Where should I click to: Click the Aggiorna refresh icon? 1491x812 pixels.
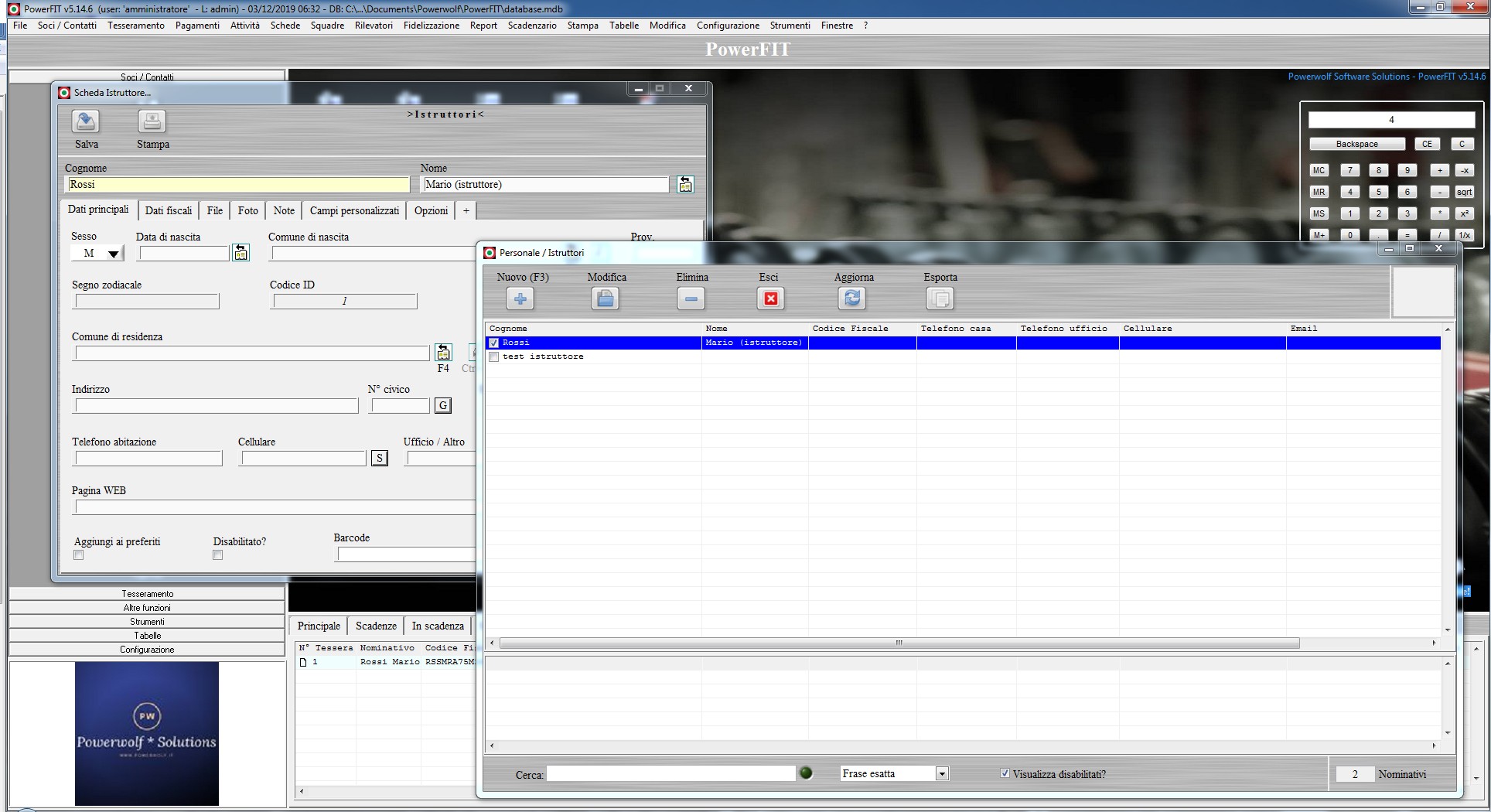[852, 299]
